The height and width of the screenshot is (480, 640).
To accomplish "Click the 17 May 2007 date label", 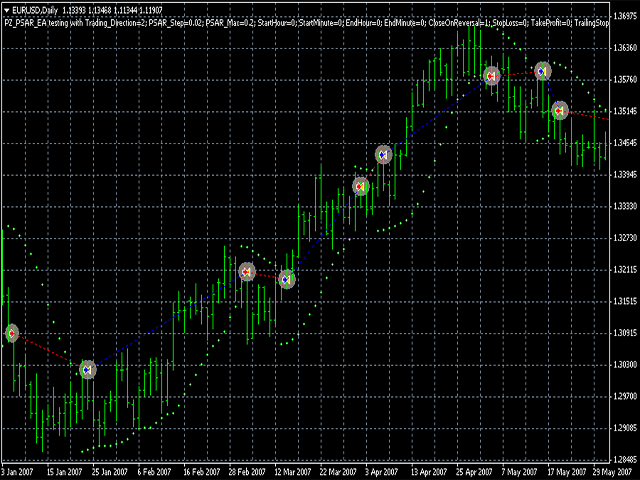I will 566,473.
